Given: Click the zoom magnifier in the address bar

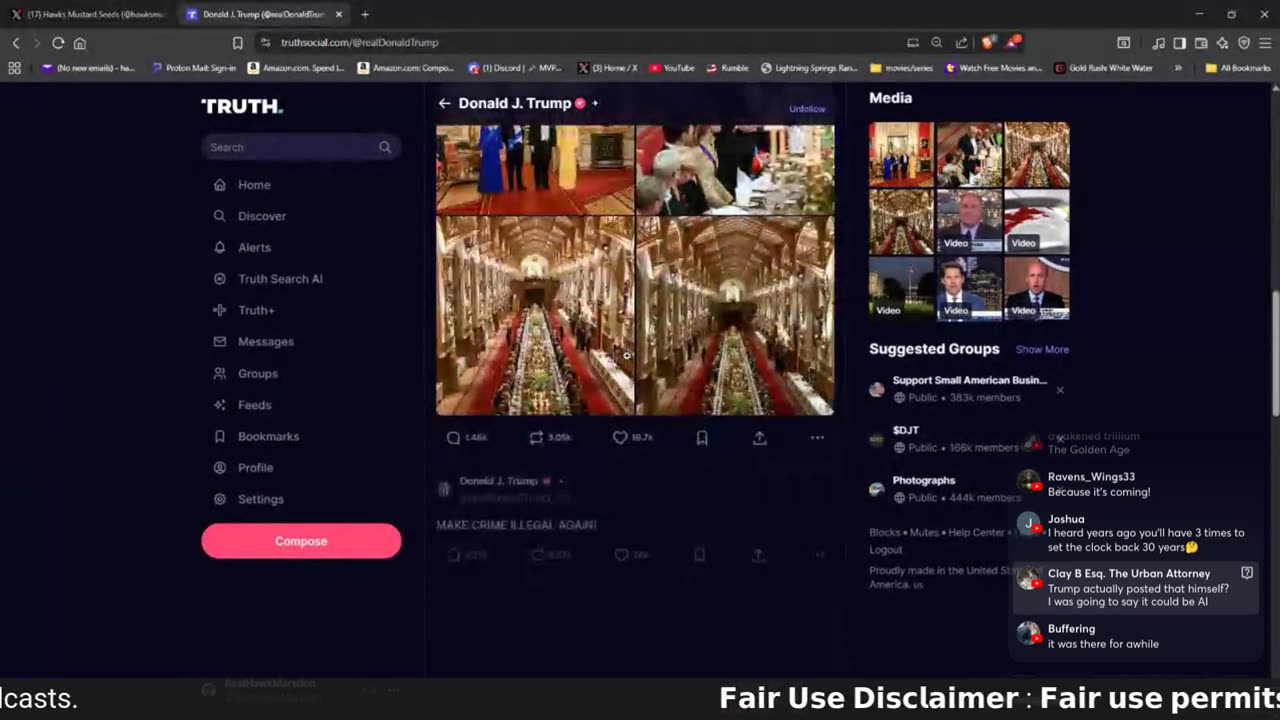Looking at the screenshot, I should point(937,43).
